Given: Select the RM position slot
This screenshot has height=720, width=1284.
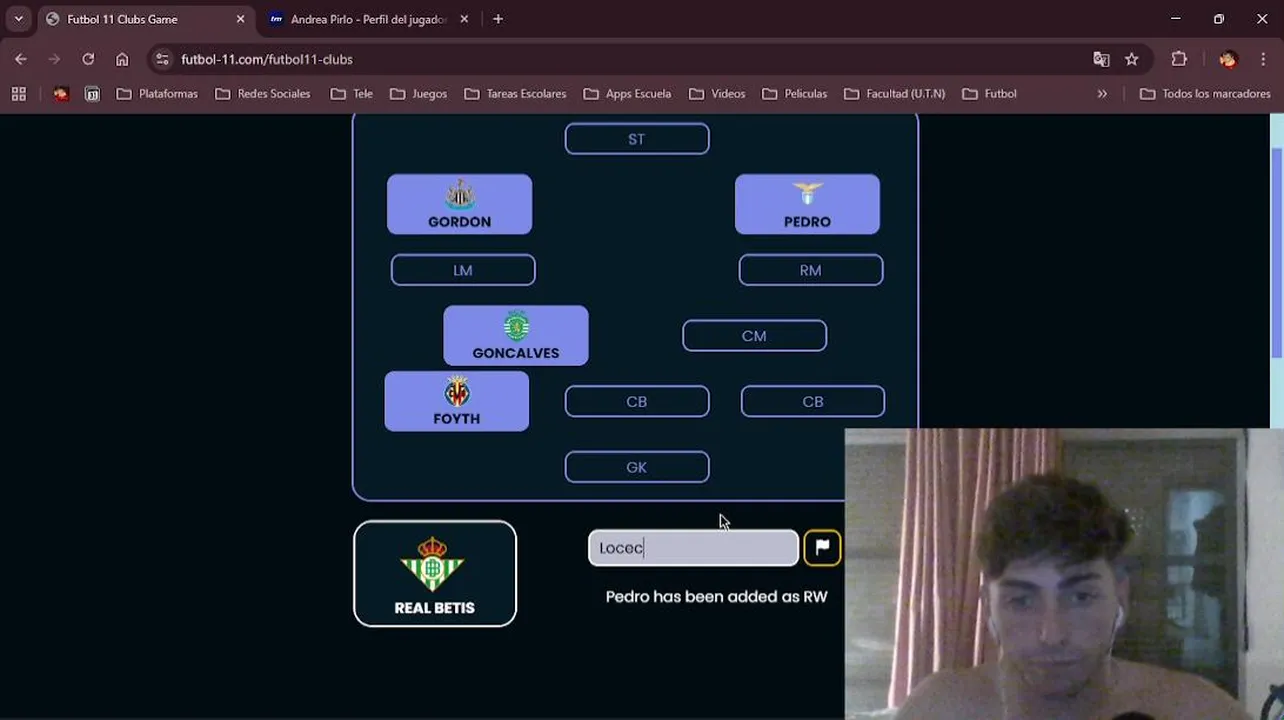Looking at the screenshot, I should click(x=811, y=270).
